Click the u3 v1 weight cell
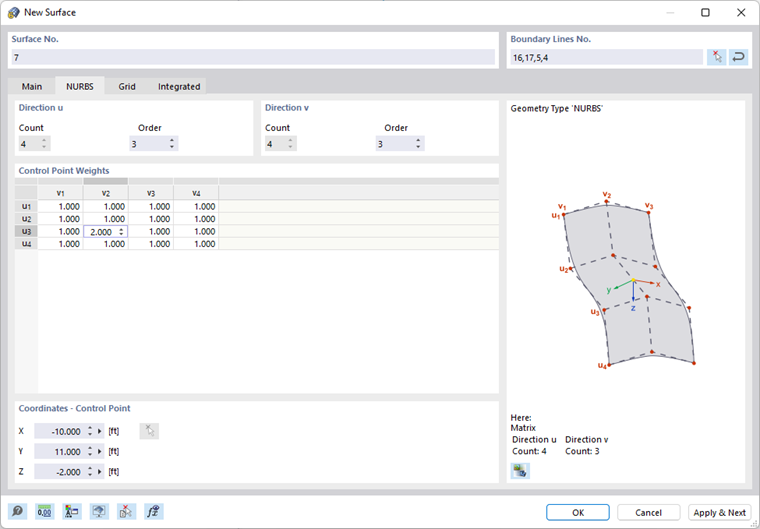Image resolution: width=760 pixels, height=529 pixels. (x=61, y=231)
